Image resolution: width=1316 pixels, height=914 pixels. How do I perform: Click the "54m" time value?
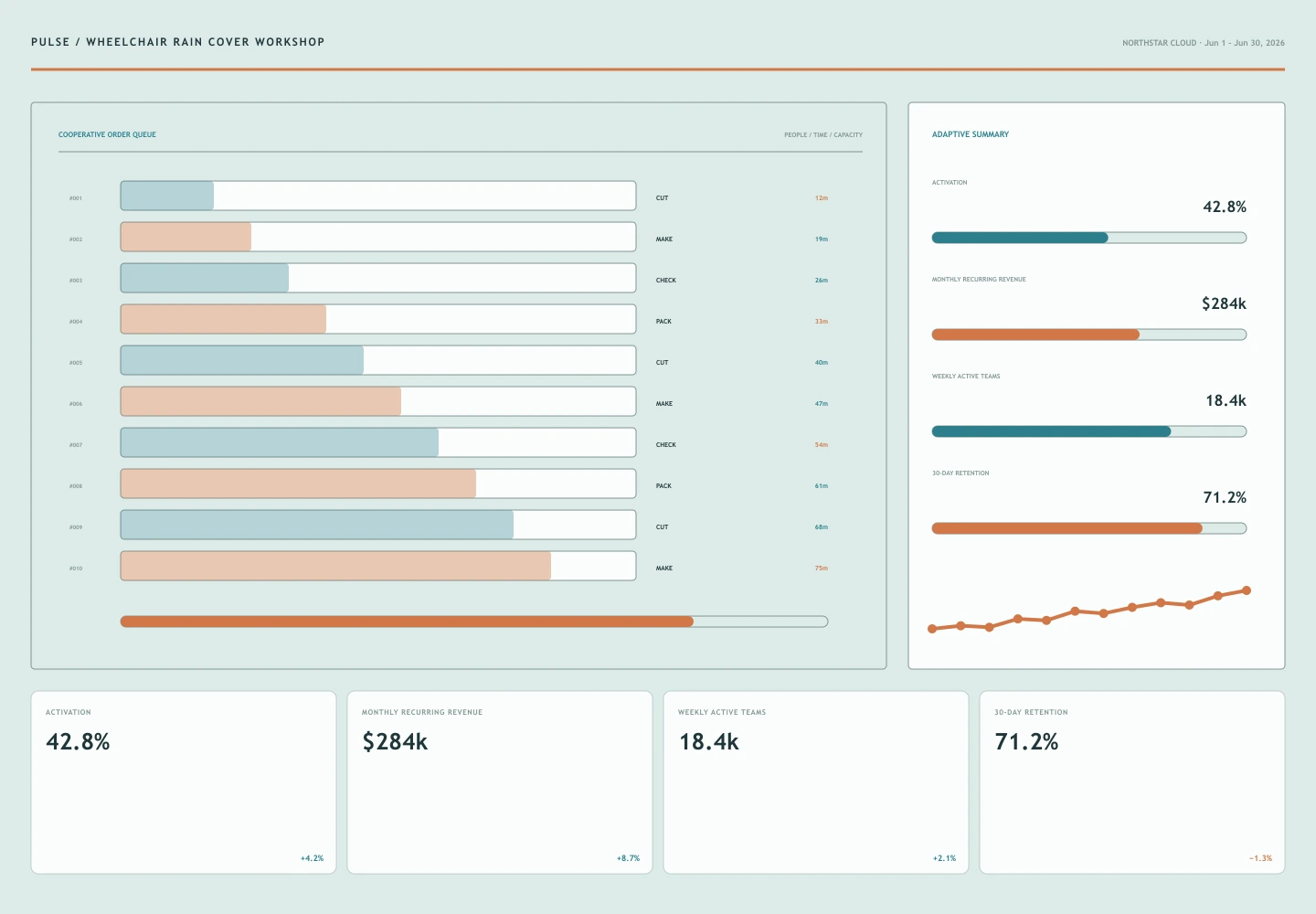click(x=822, y=445)
